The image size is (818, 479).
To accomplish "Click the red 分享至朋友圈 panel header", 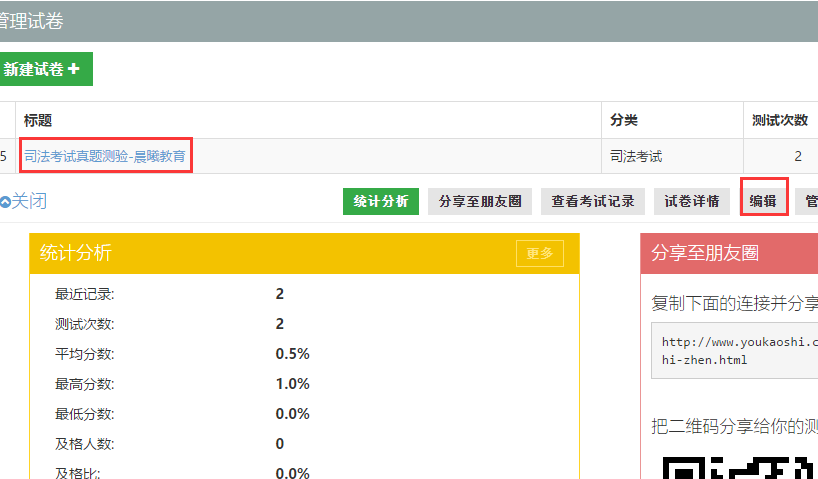I will [729, 253].
